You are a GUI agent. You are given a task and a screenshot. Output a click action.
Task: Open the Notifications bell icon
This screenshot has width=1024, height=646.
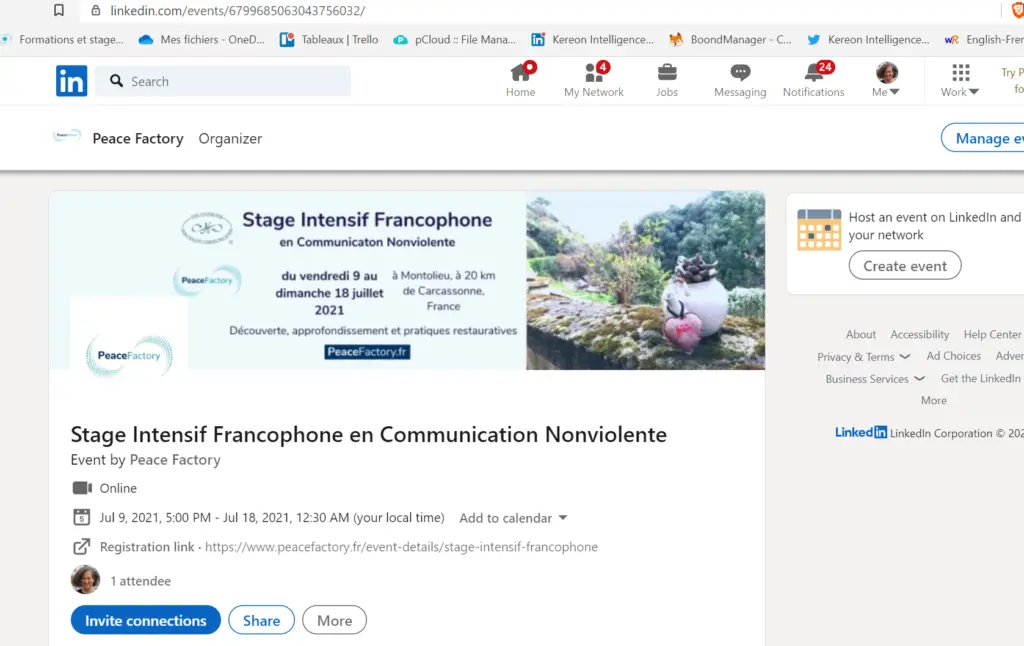(814, 73)
